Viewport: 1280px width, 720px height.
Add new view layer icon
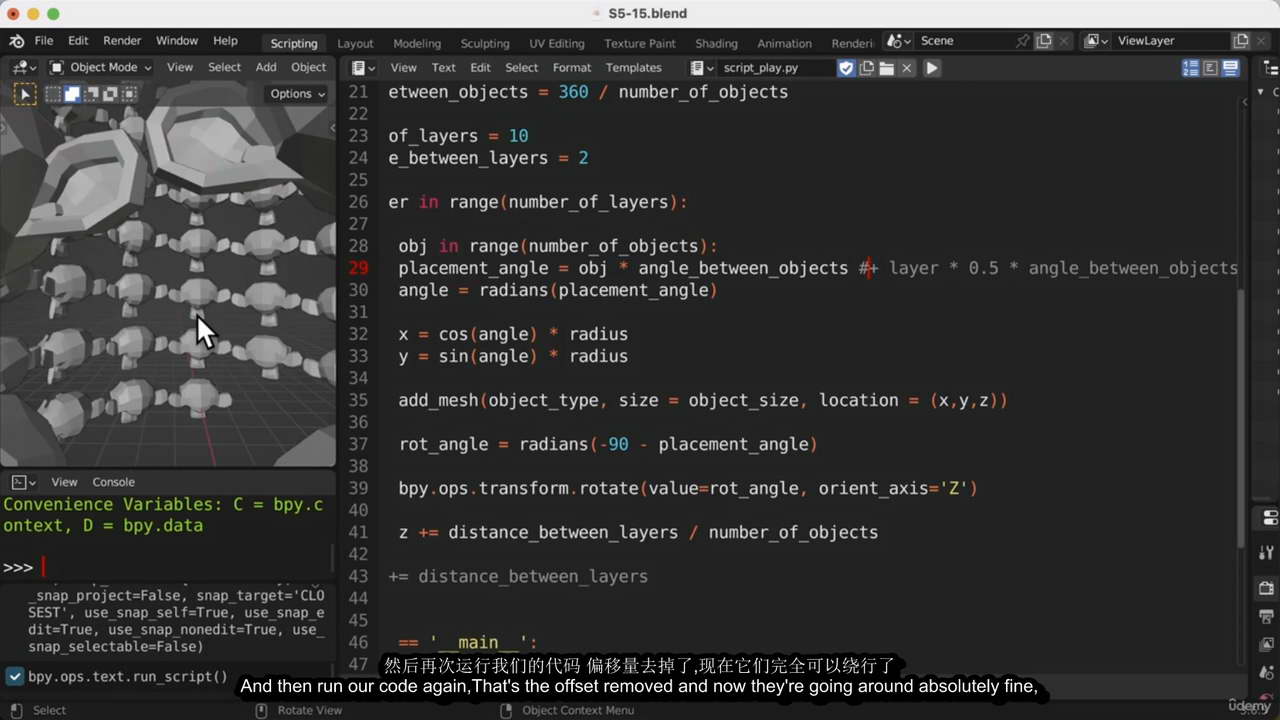click(x=1241, y=41)
